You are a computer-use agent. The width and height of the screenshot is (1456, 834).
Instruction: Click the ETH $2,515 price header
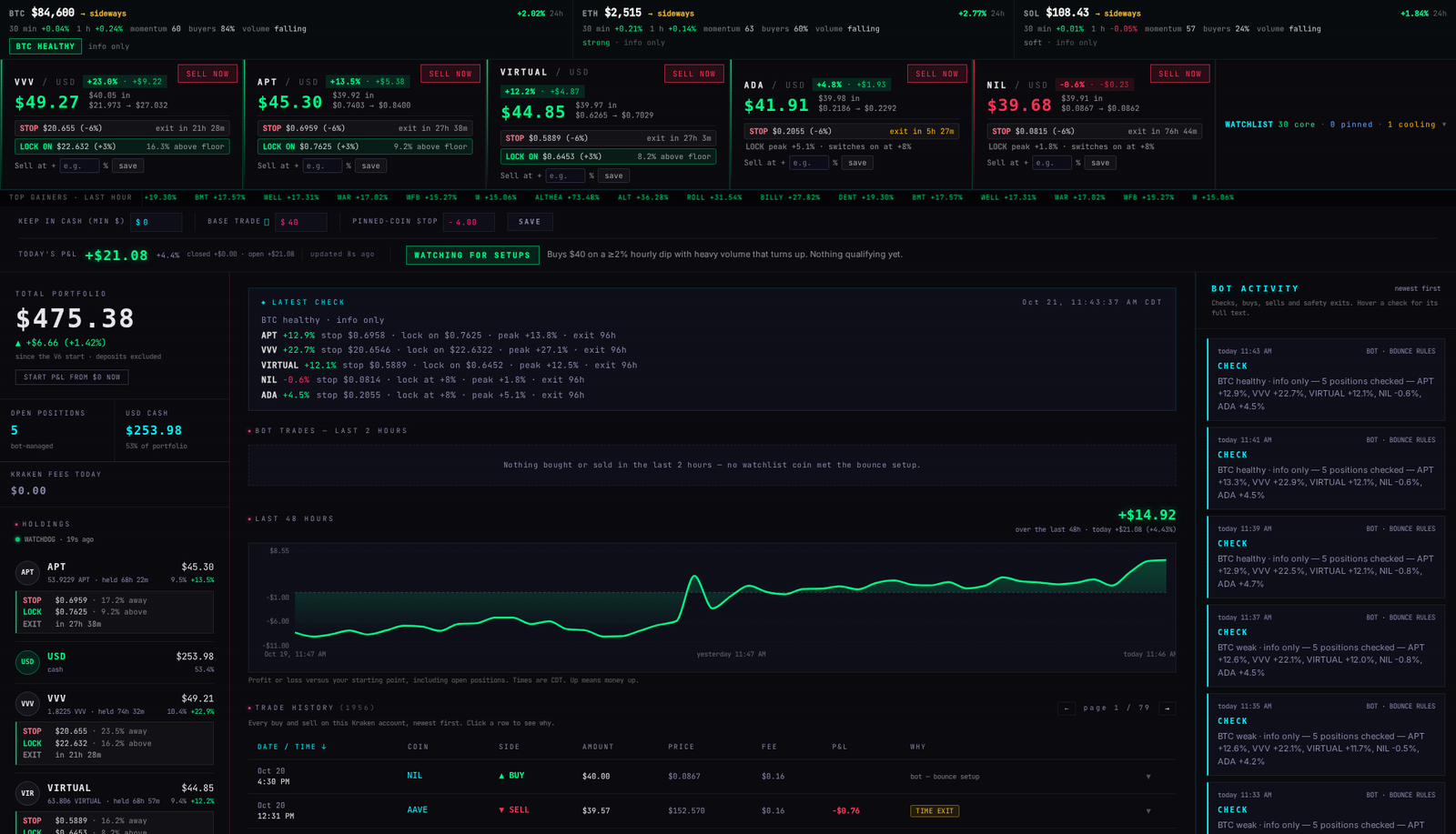point(623,13)
